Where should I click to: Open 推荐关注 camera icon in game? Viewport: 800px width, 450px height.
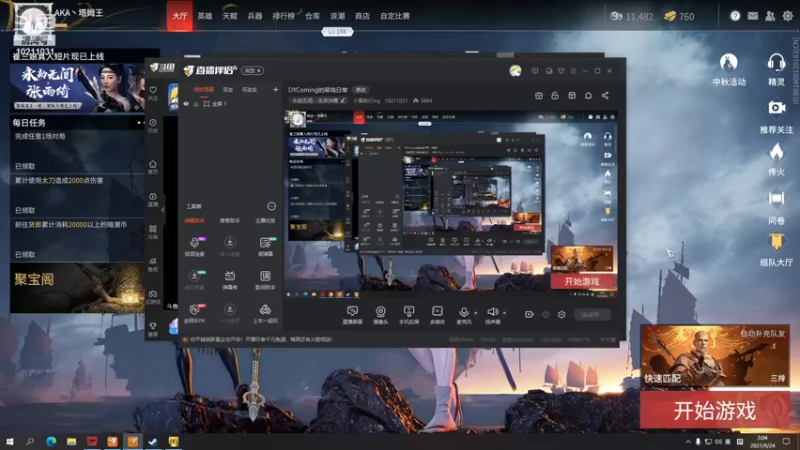pyautogui.click(x=776, y=116)
